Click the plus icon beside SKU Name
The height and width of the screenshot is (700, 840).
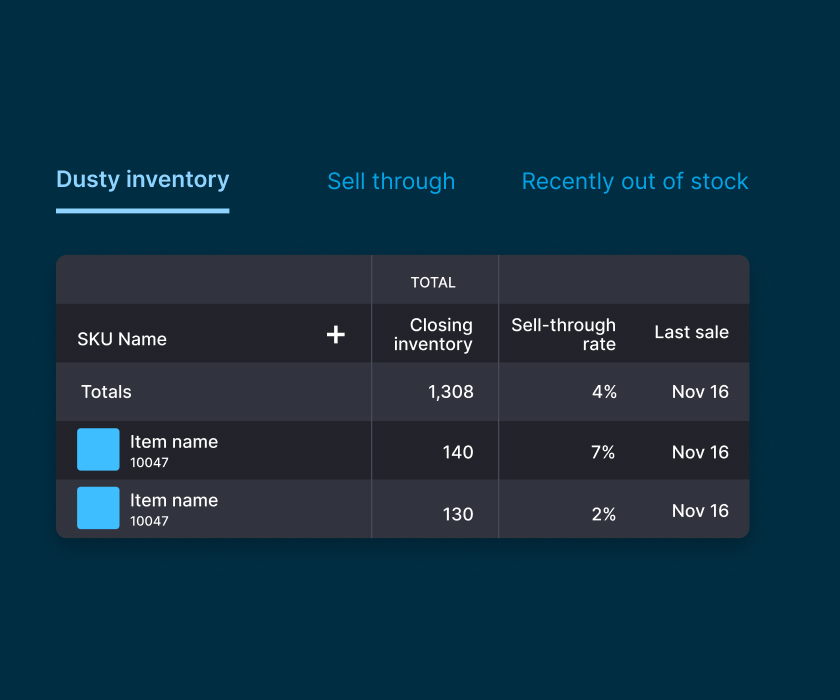pyautogui.click(x=336, y=335)
